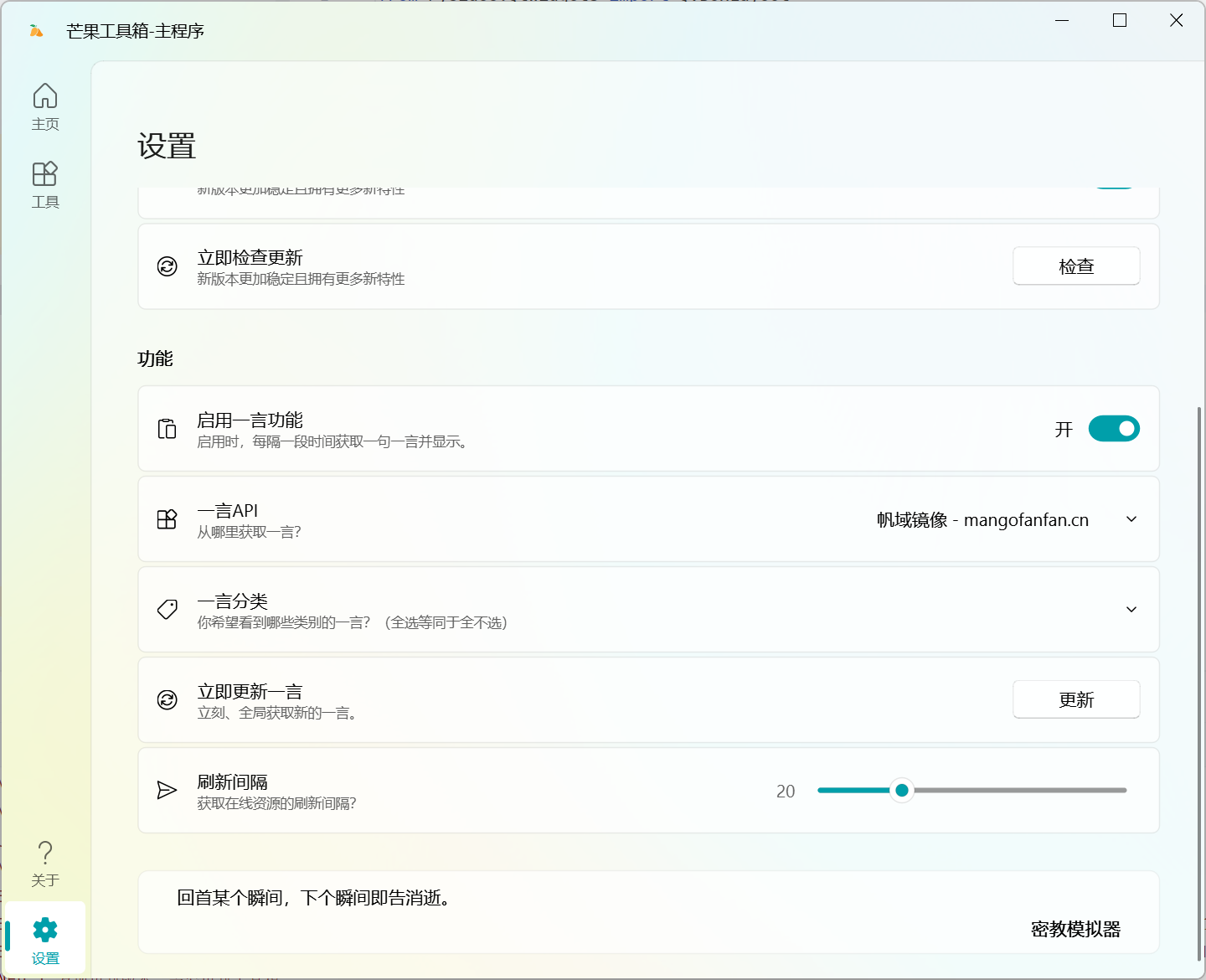Click the puzzle icon beside 一言API
Viewport: 1206px width, 980px height.
click(x=167, y=519)
